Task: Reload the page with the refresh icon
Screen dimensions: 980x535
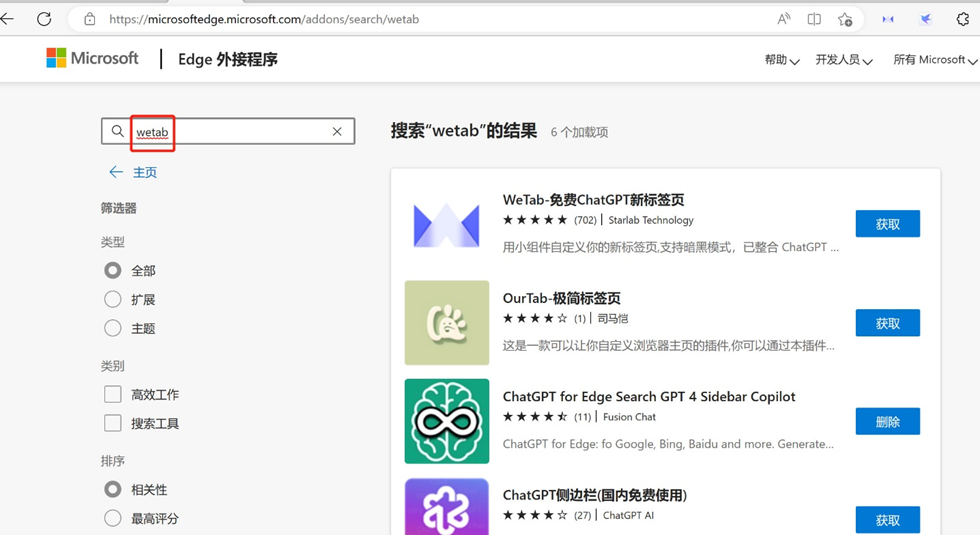Action: pos(44,19)
